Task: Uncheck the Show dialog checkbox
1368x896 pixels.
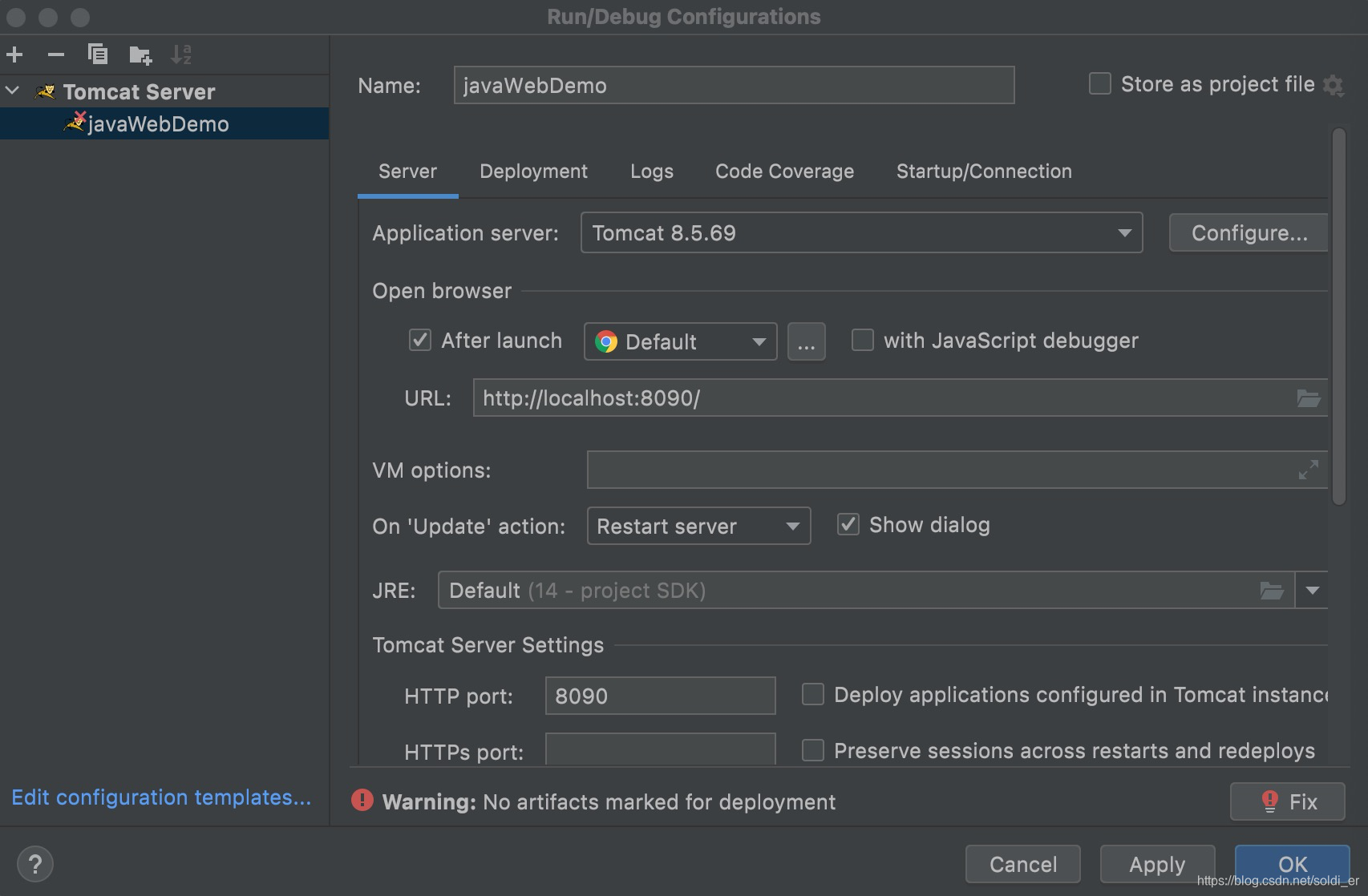Action: 848,524
